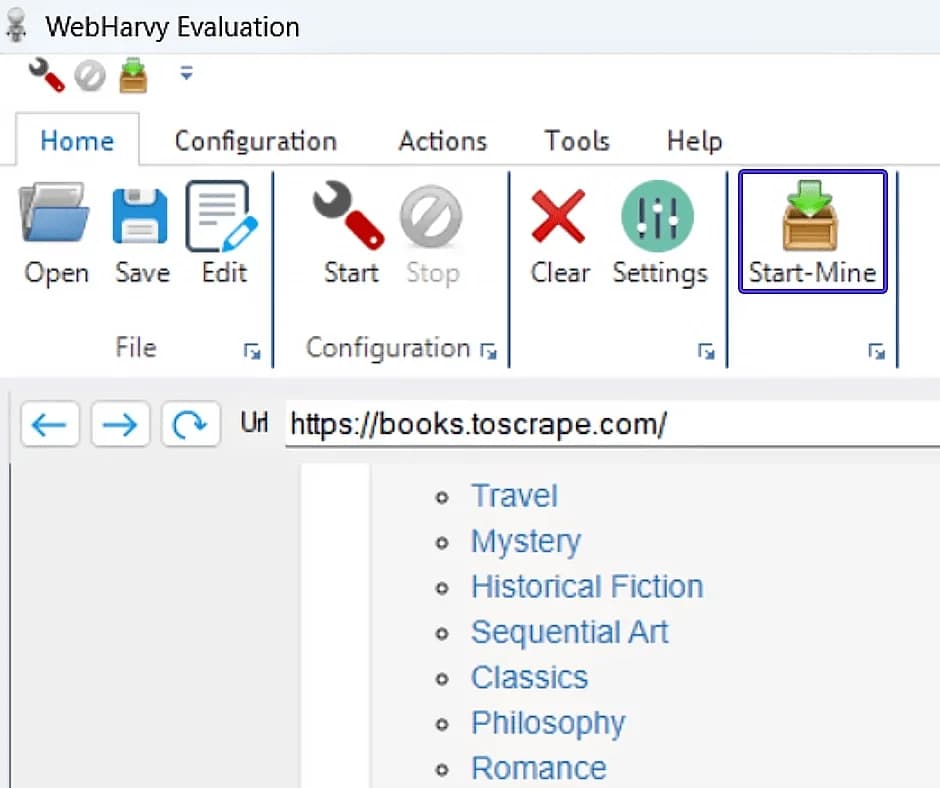Expand the File group dialog launcher
The image size is (940, 788).
point(252,350)
